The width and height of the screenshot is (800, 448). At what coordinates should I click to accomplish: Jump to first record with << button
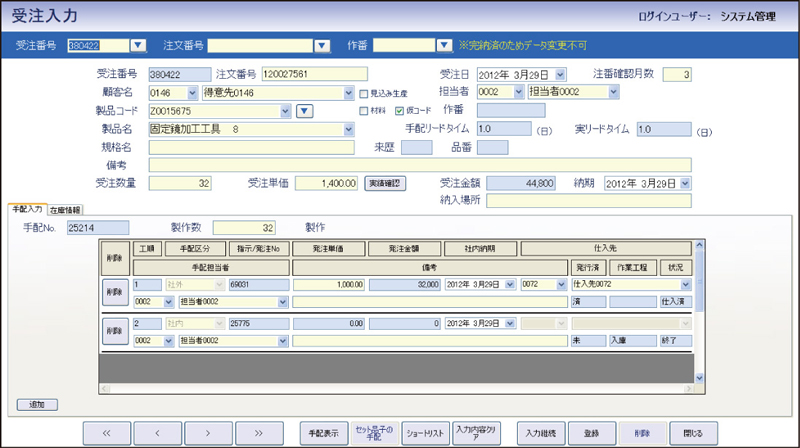point(107,433)
